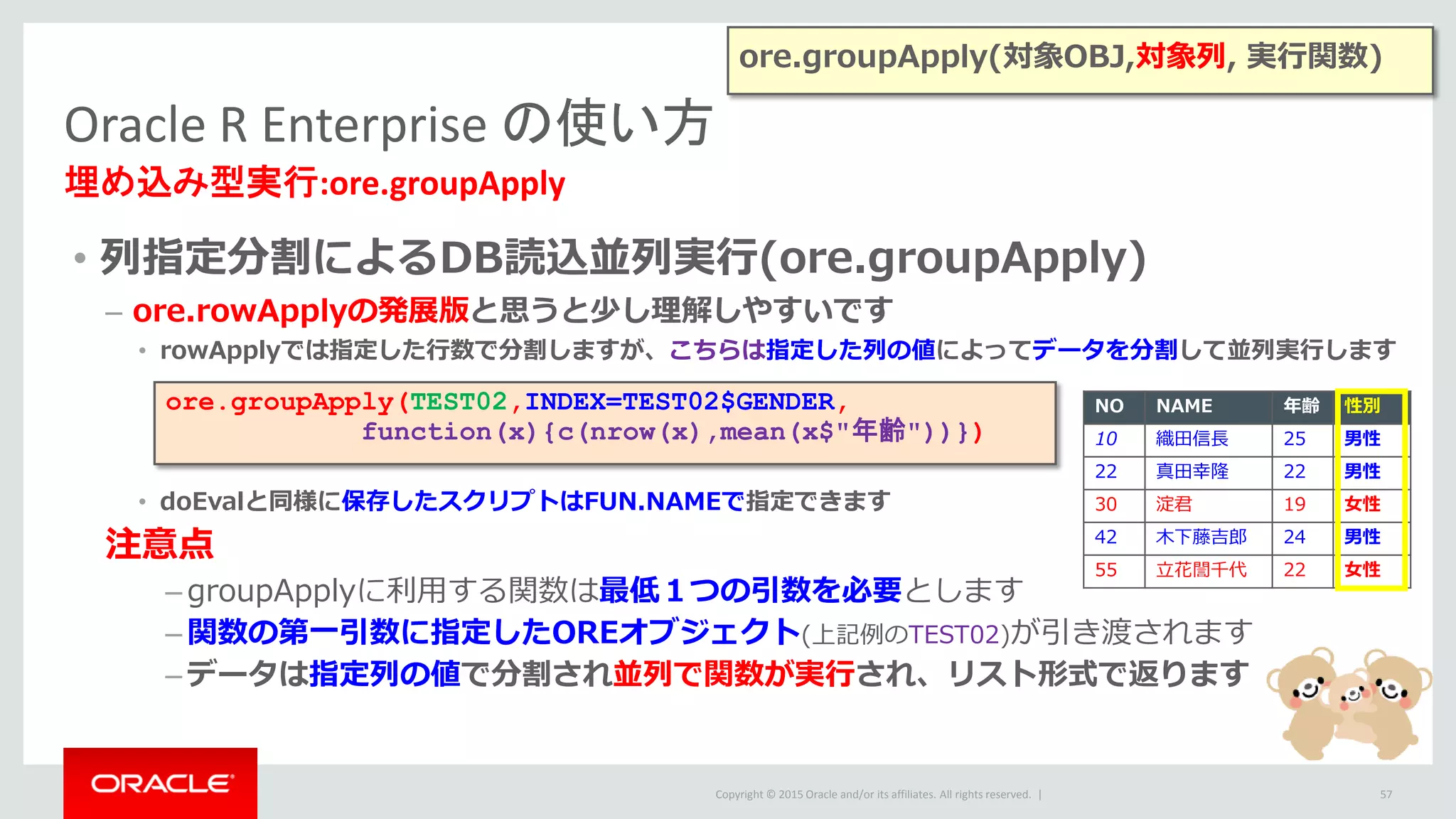Screen dimensions: 1456x819
Task: Click '保存したスクリプトはFUN.NAMEで' blue text
Action: tap(543, 501)
